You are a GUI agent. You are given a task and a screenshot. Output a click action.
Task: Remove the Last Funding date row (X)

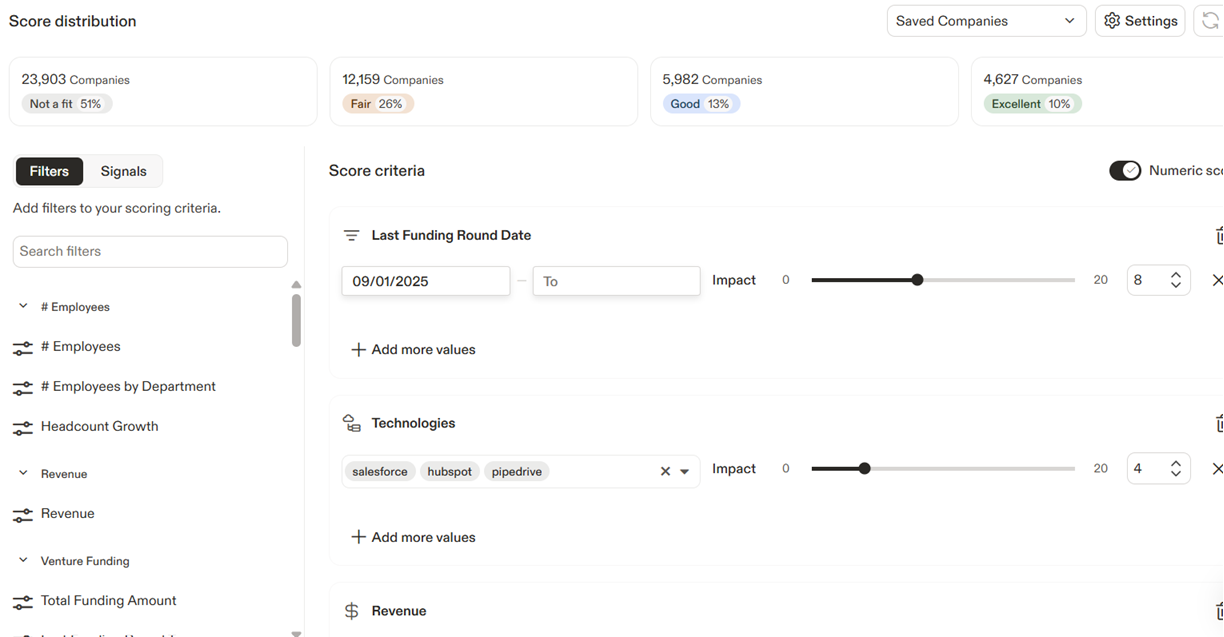click(x=1217, y=281)
